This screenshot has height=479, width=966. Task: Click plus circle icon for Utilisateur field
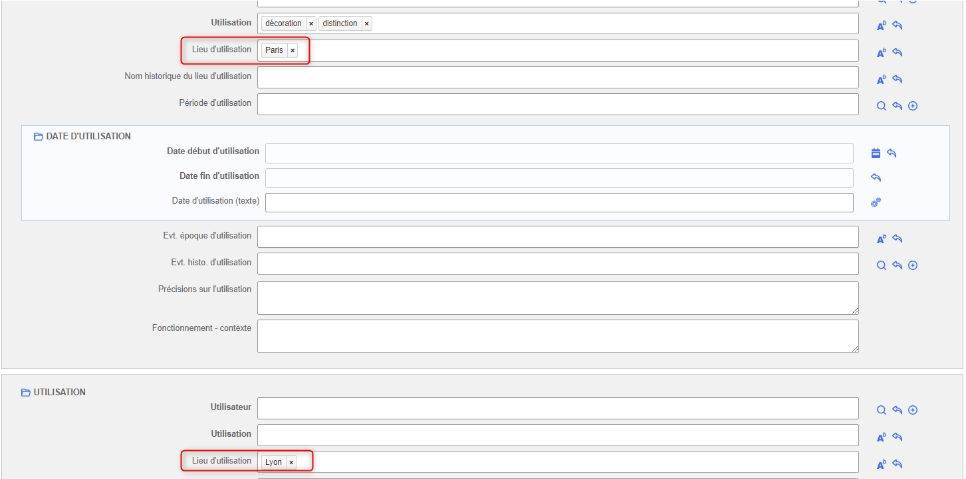click(913, 410)
